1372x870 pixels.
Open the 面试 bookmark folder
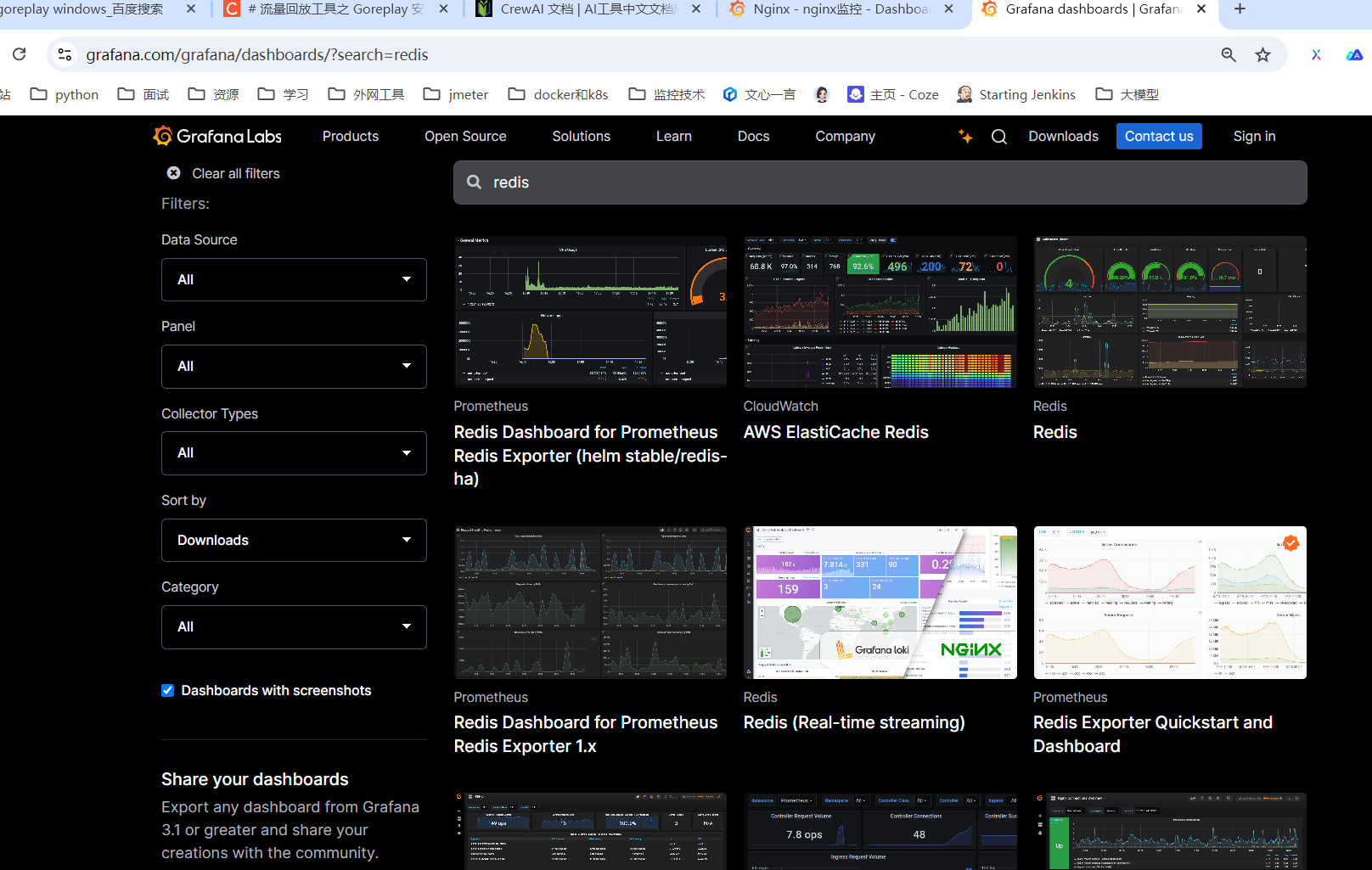(143, 94)
